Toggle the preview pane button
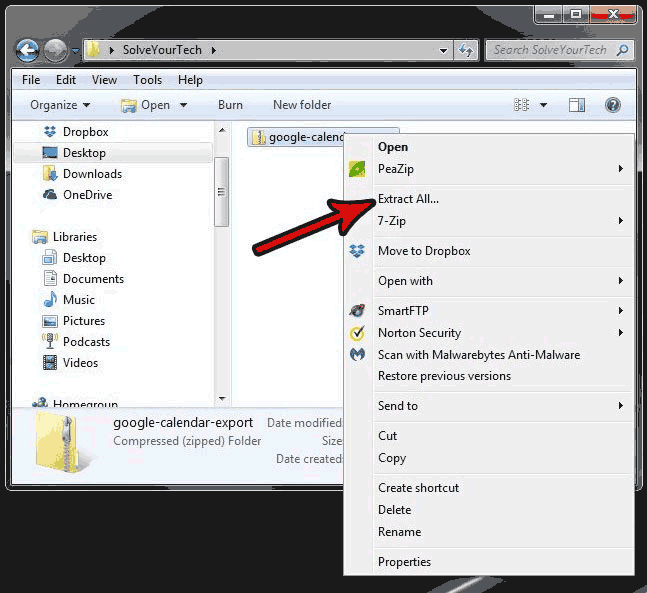Viewport: 647px width, 593px height. [x=577, y=105]
